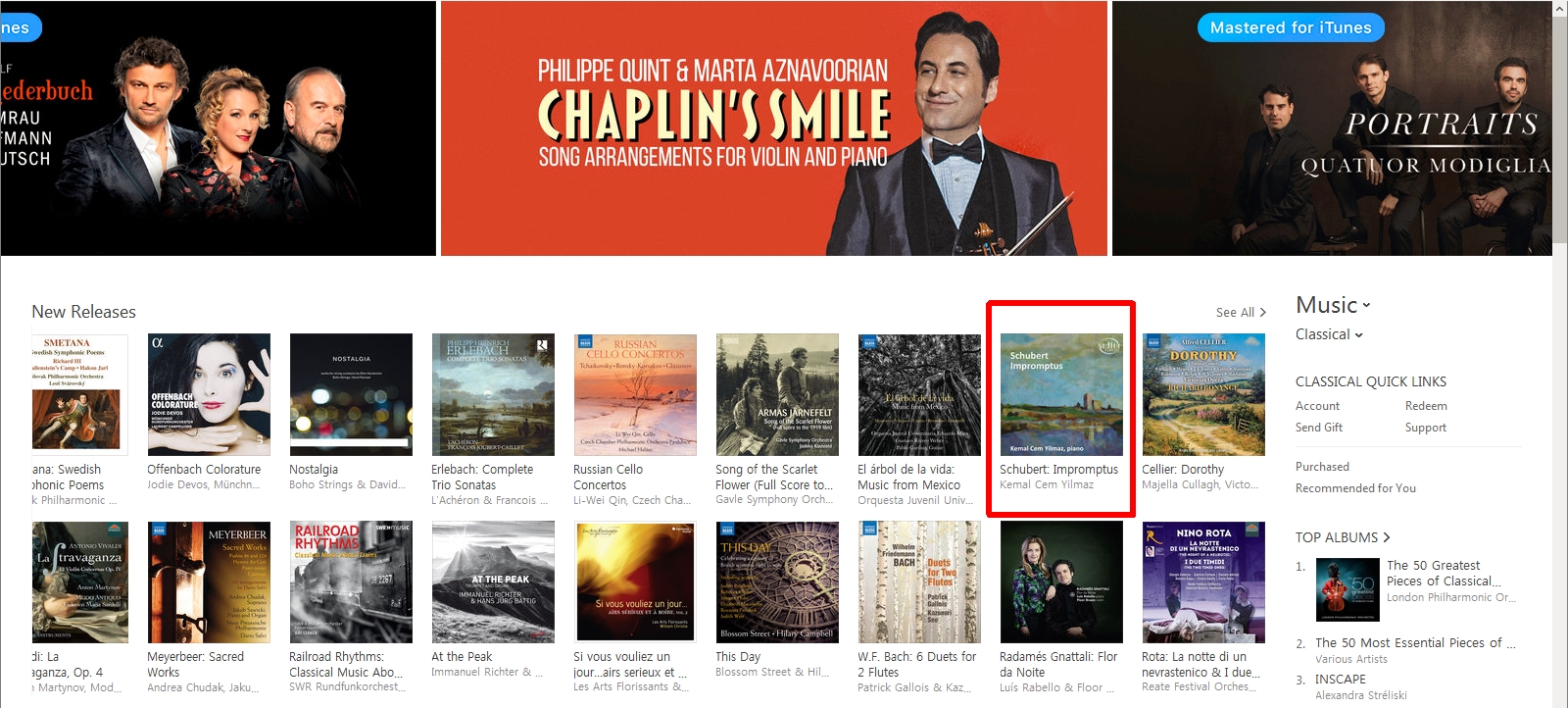The image size is (1568, 708).
Task: Open the Chaplin's Smile featured banner
Action: point(774,128)
